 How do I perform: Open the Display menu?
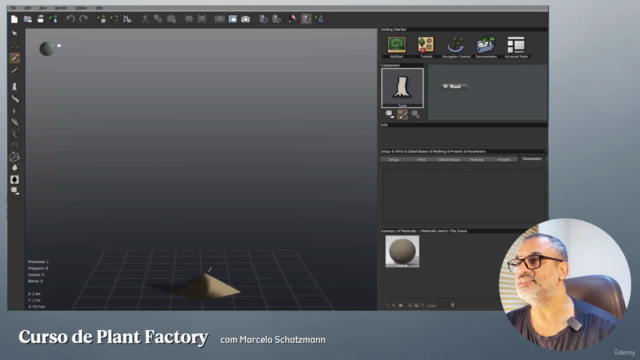[x=81, y=8]
